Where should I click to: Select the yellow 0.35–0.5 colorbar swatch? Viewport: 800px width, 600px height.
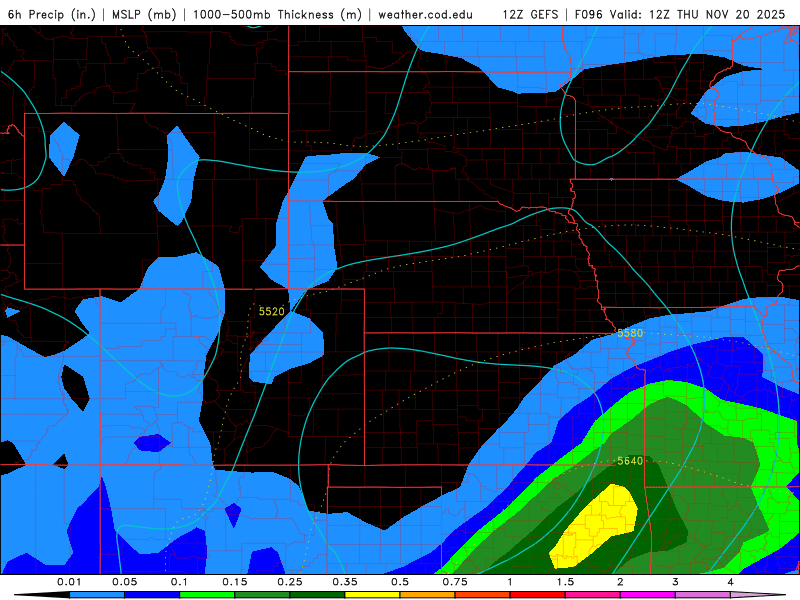pos(372,595)
